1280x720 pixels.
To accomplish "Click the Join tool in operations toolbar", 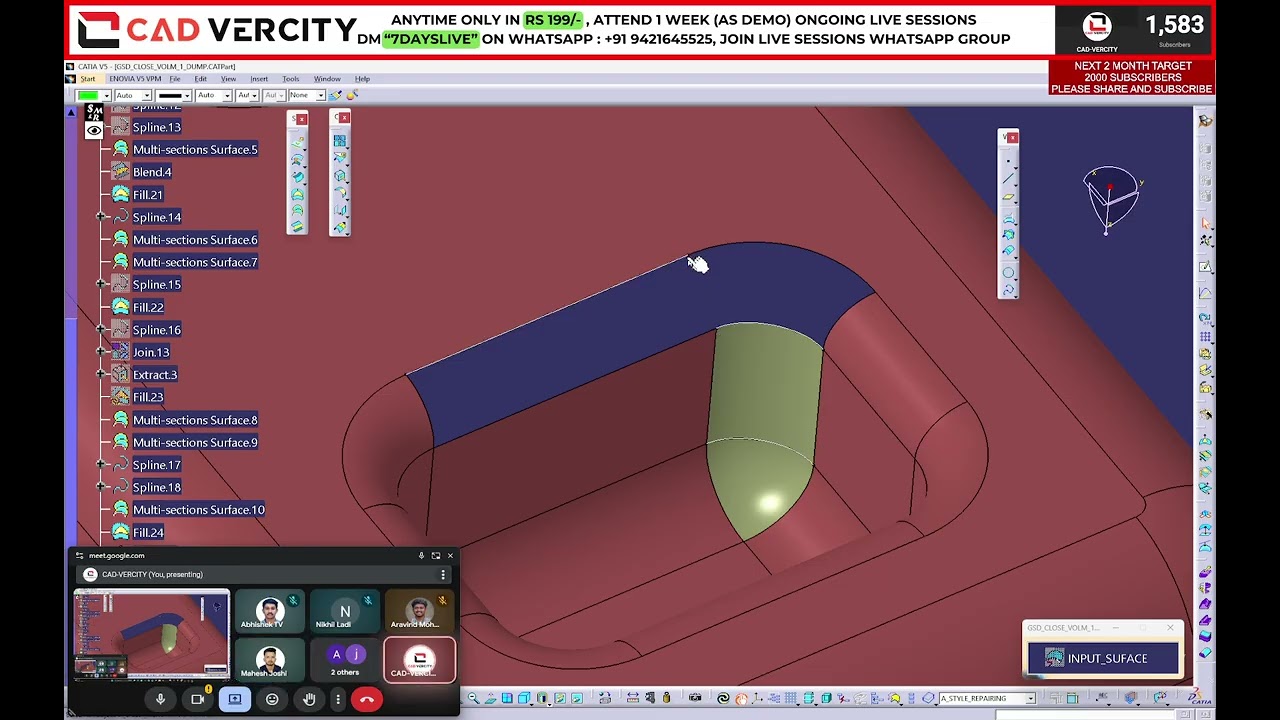I will [x=340, y=141].
